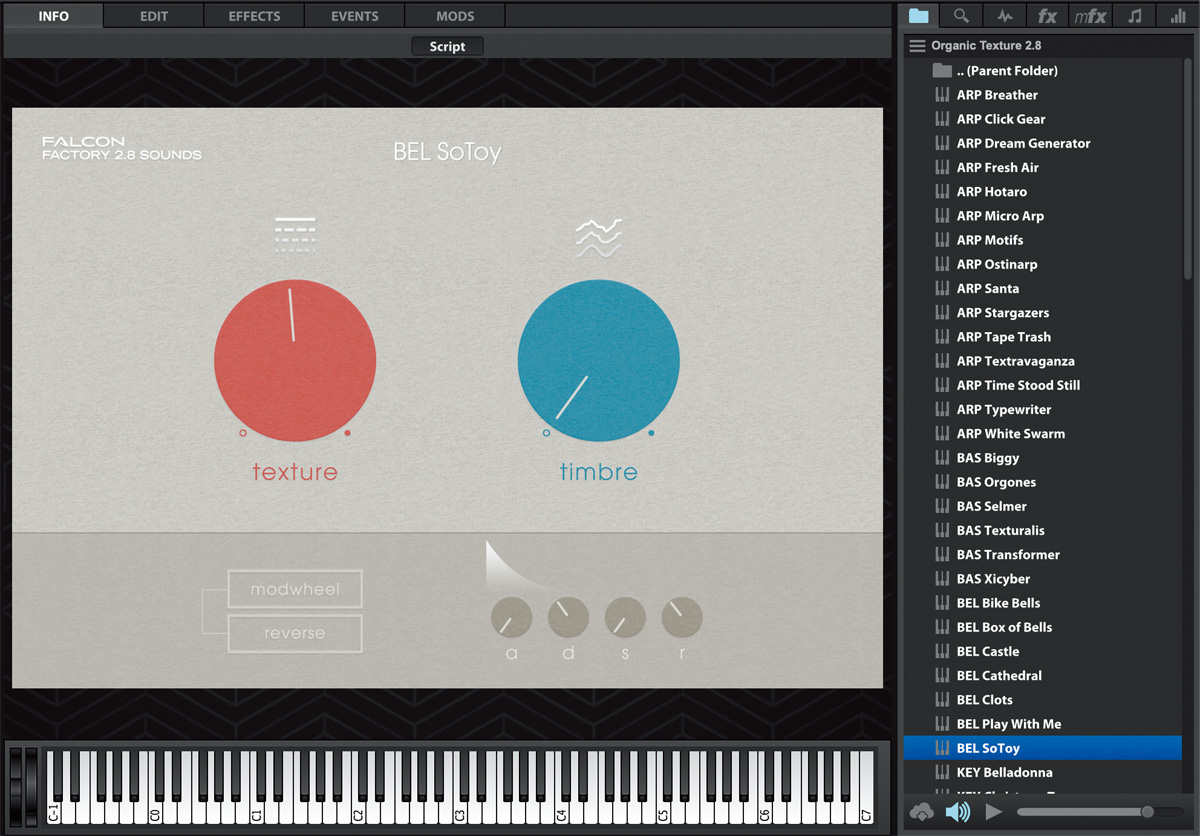Image resolution: width=1200 pixels, height=836 pixels.
Task: Play the selected preset preview
Action: click(993, 812)
